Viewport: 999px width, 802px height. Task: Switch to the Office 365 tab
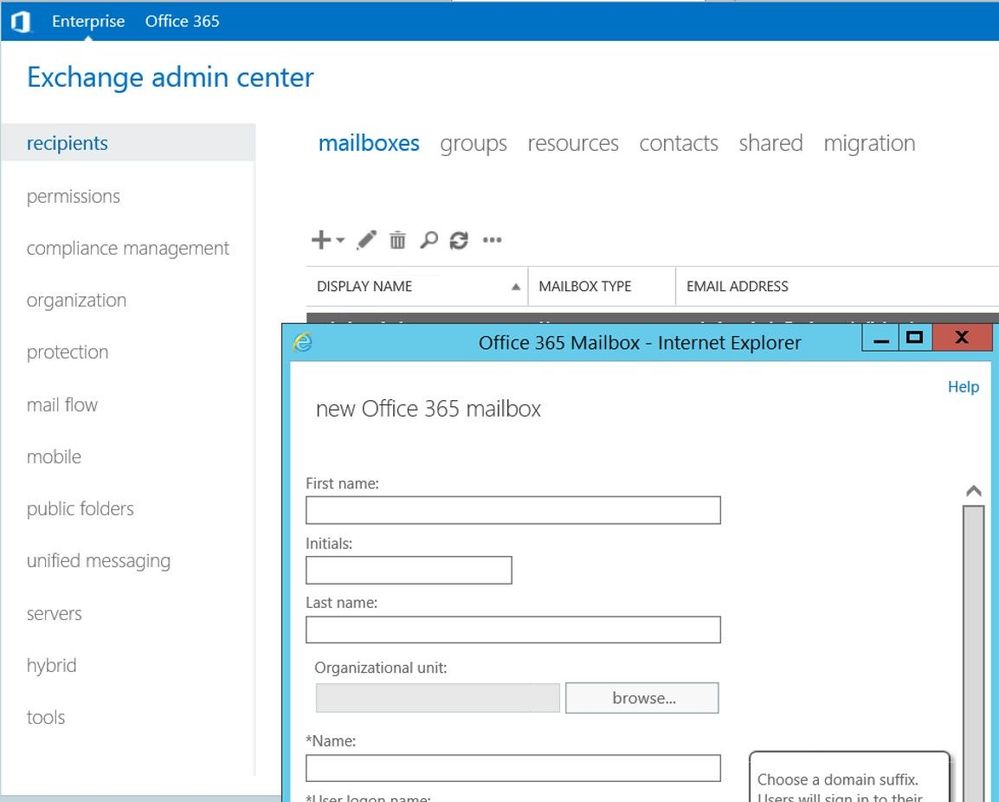182,21
